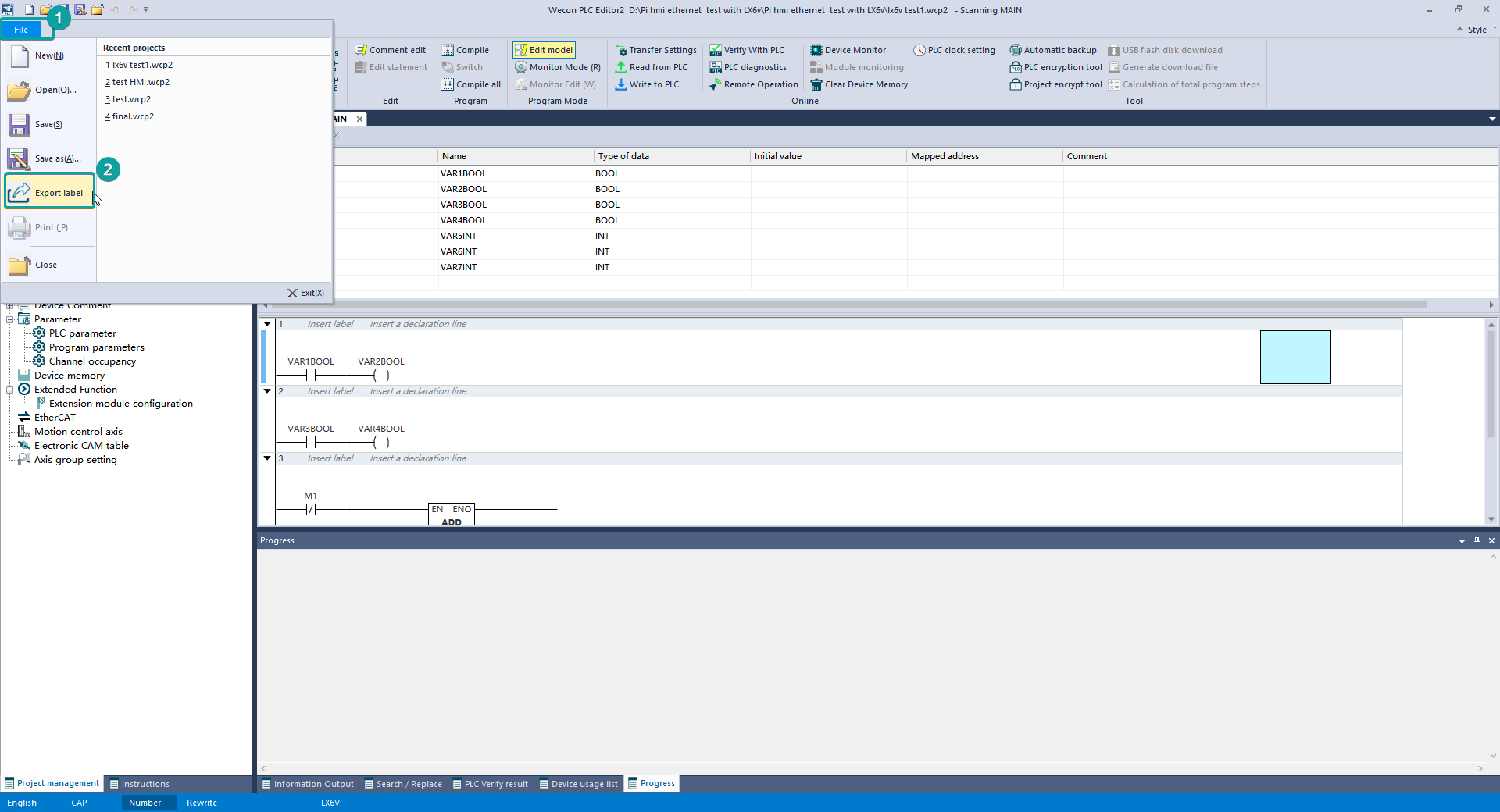Choose Open(O)... in File menu

pyautogui.click(x=49, y=90)
